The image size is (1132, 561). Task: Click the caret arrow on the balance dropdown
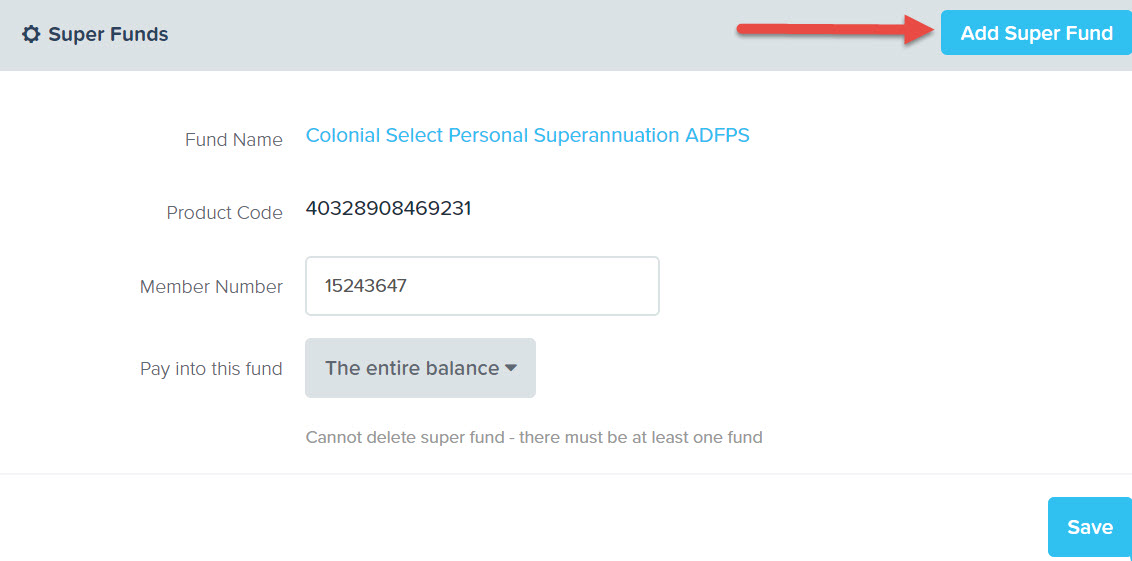click(x=511, y=368)
